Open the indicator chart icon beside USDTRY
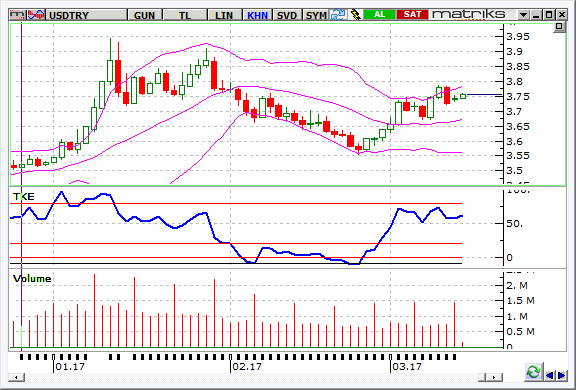 pos(36,15)
